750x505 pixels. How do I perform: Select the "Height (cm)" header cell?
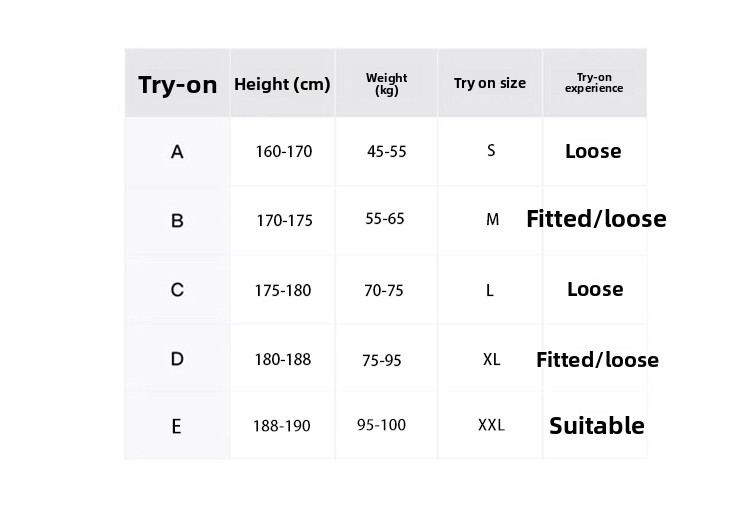point(282,84)
